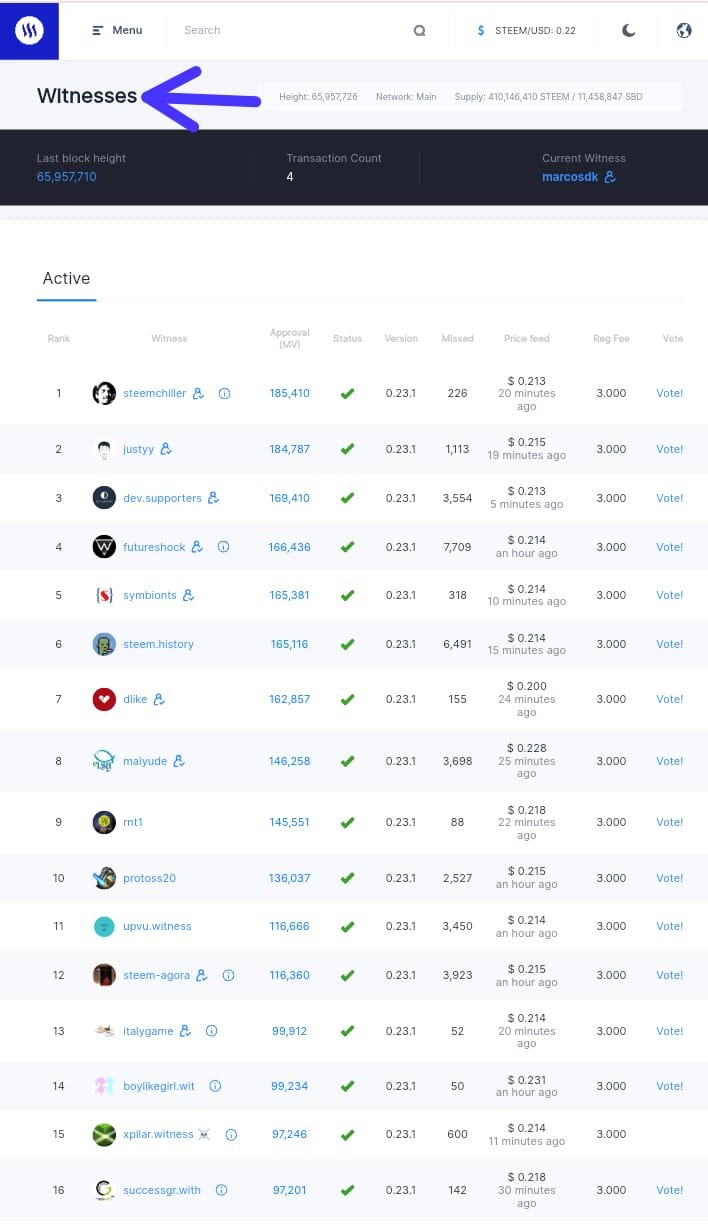Show info icon for futureshock
The width and height of the screenshot is (708, 1230).
[x=223, y=547]
